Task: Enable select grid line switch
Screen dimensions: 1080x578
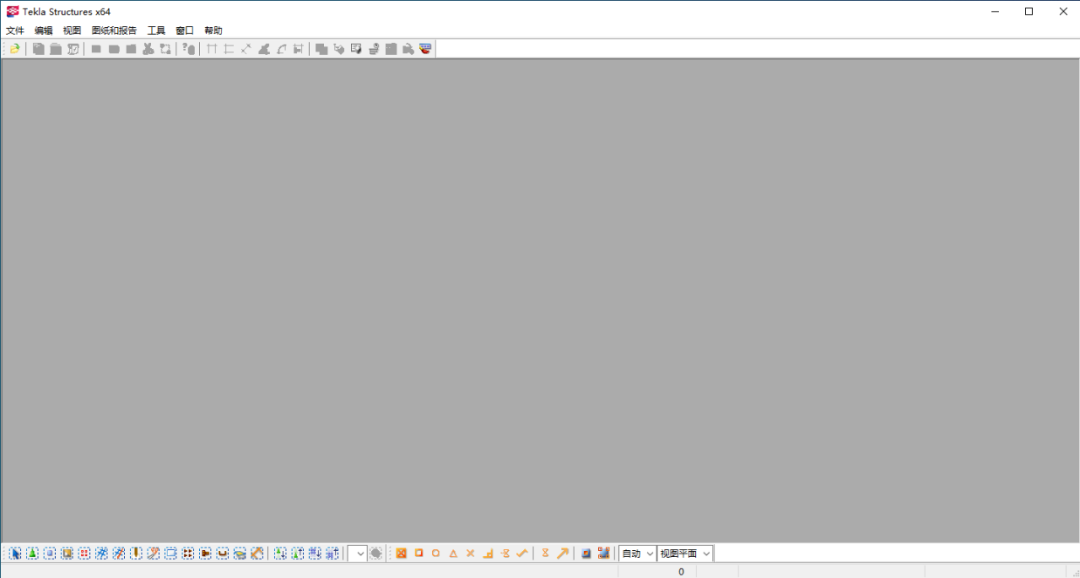Action: pos(118,553)
